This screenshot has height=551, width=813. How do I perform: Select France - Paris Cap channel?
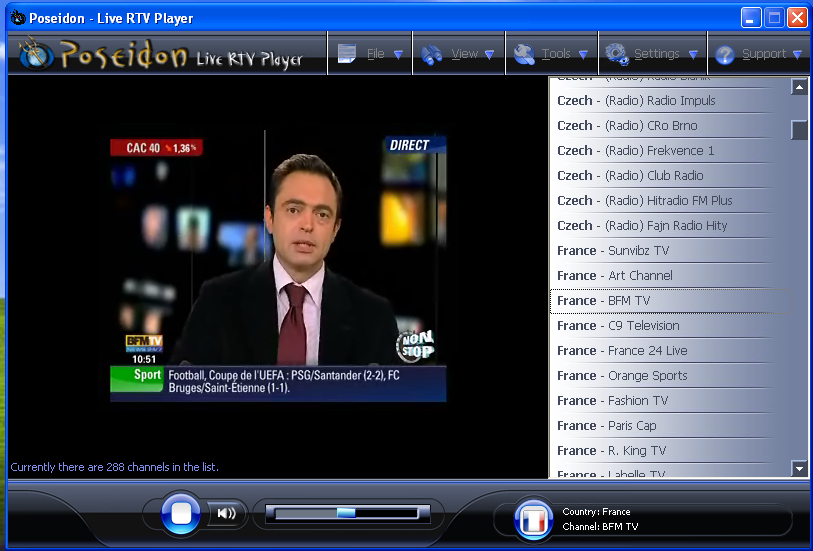point(669,426)
